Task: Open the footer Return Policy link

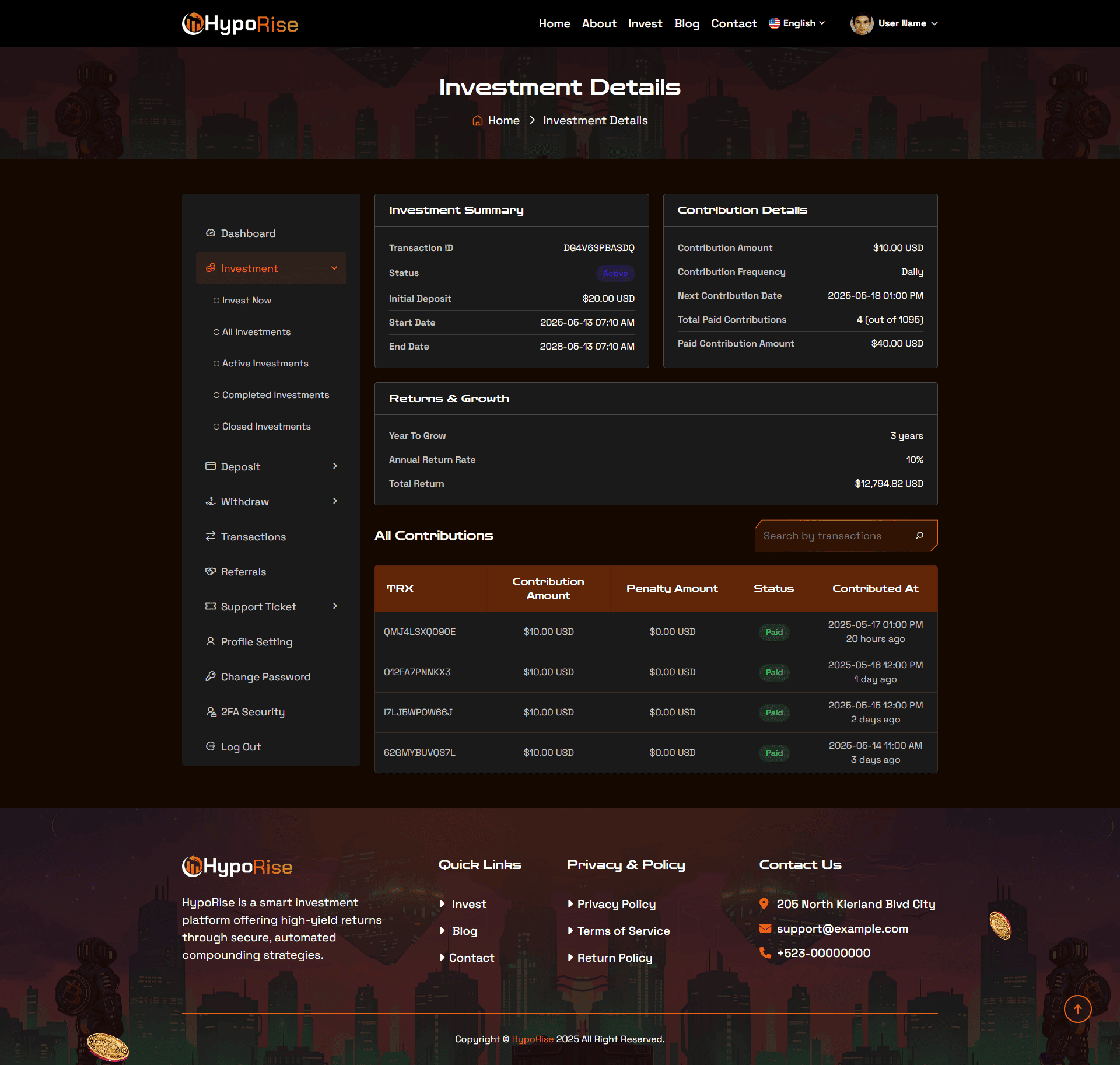Action: [x=615, y=958]
